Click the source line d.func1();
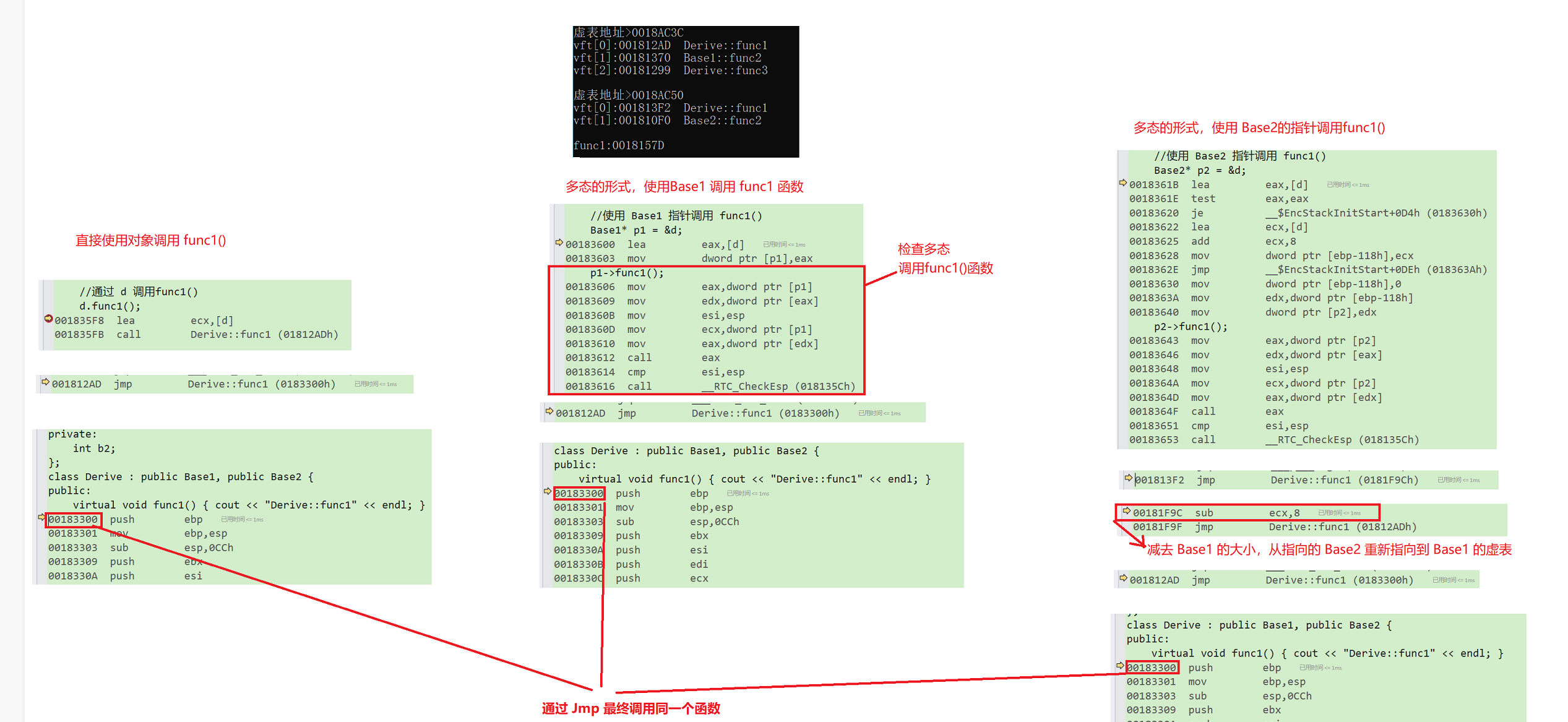Screen dimensions: 1568x722 tap(110, 306)
